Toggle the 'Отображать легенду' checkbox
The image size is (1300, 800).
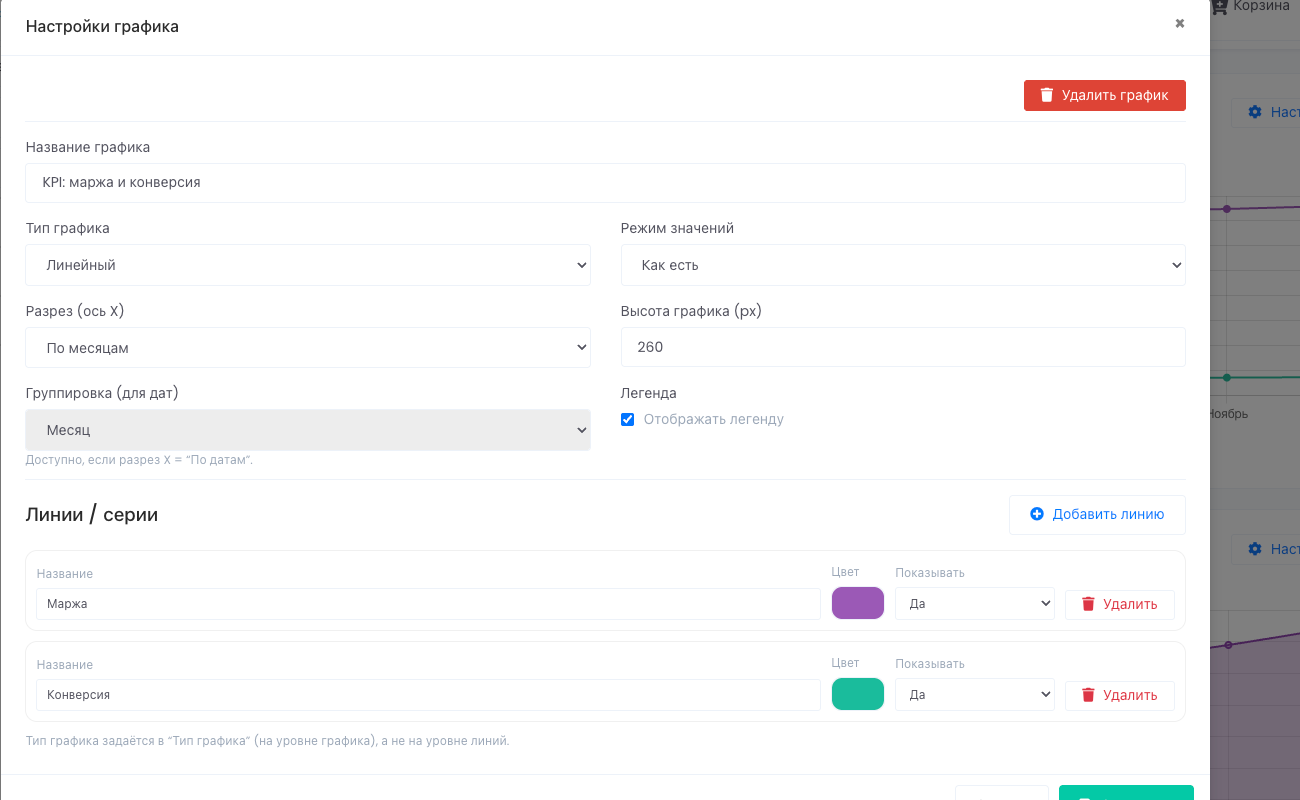pyautogui.click(x=627, y=419)
